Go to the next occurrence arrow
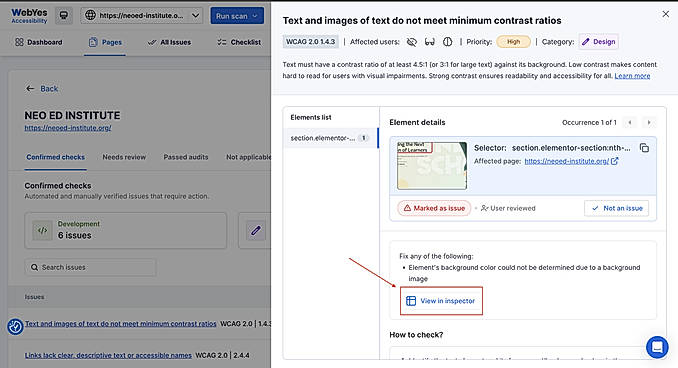 click(649, 122)
